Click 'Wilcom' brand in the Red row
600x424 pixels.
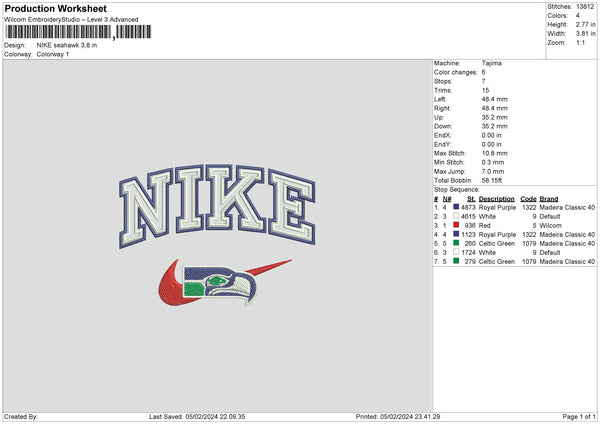pos(550,226)
